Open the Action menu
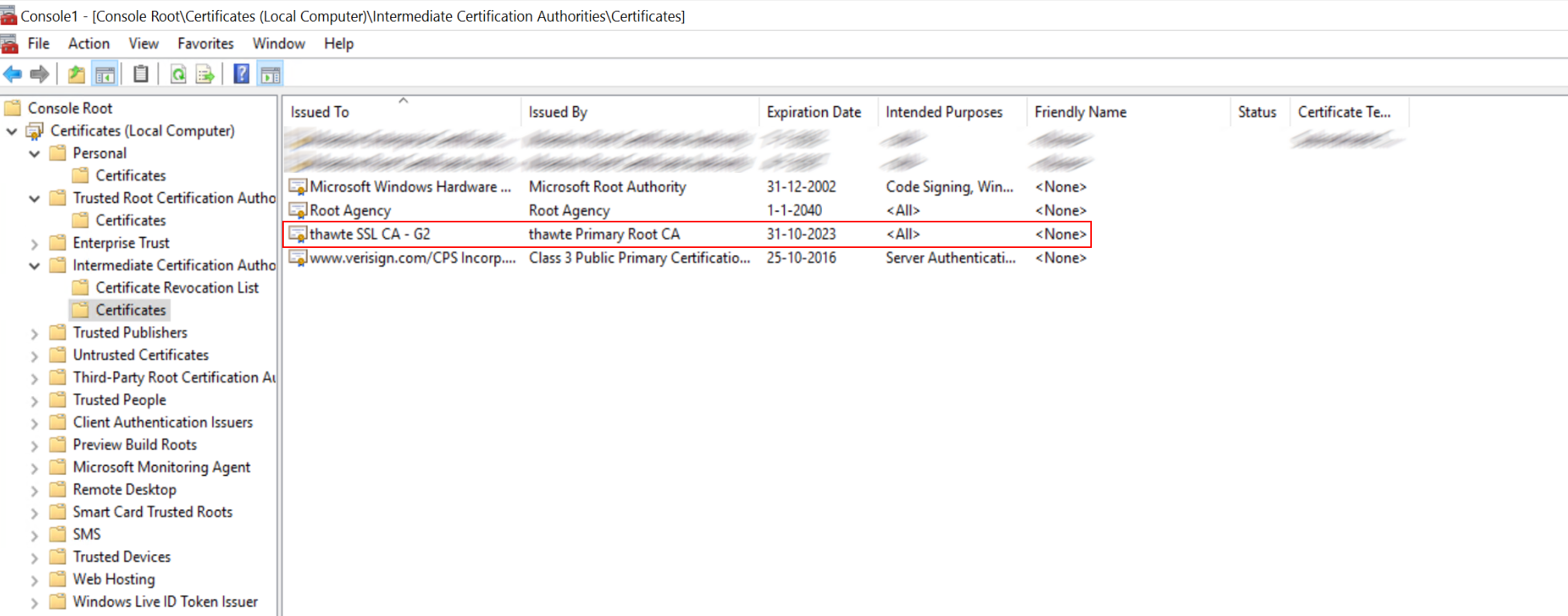 pyautogui.click(x=88, y=43)
